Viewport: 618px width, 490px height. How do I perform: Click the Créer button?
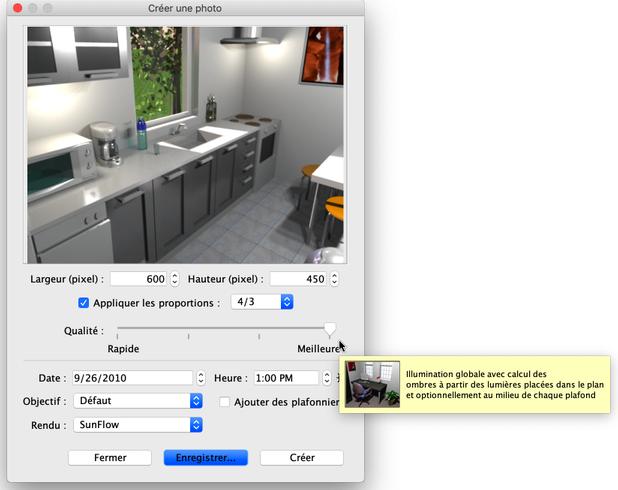(301, 457)
